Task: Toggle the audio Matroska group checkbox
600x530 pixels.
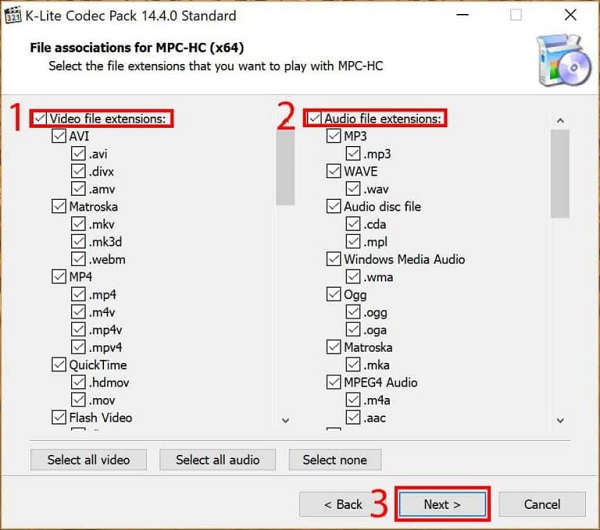Action: click(x=334, y=347)
